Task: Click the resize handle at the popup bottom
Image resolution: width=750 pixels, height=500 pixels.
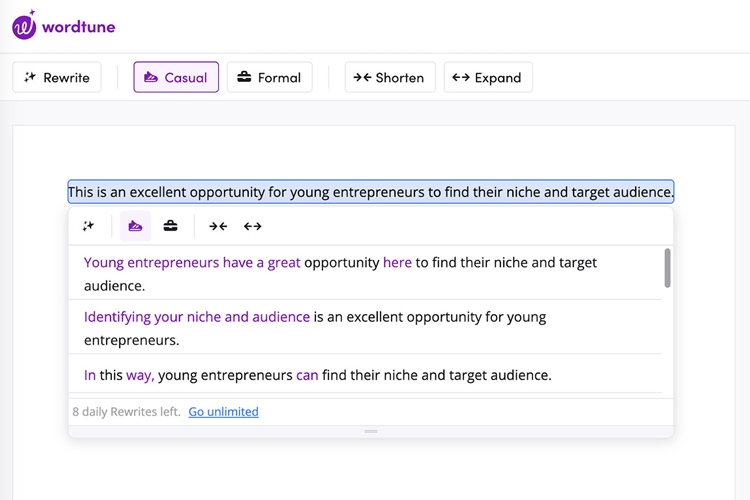Action: (371, 431)
